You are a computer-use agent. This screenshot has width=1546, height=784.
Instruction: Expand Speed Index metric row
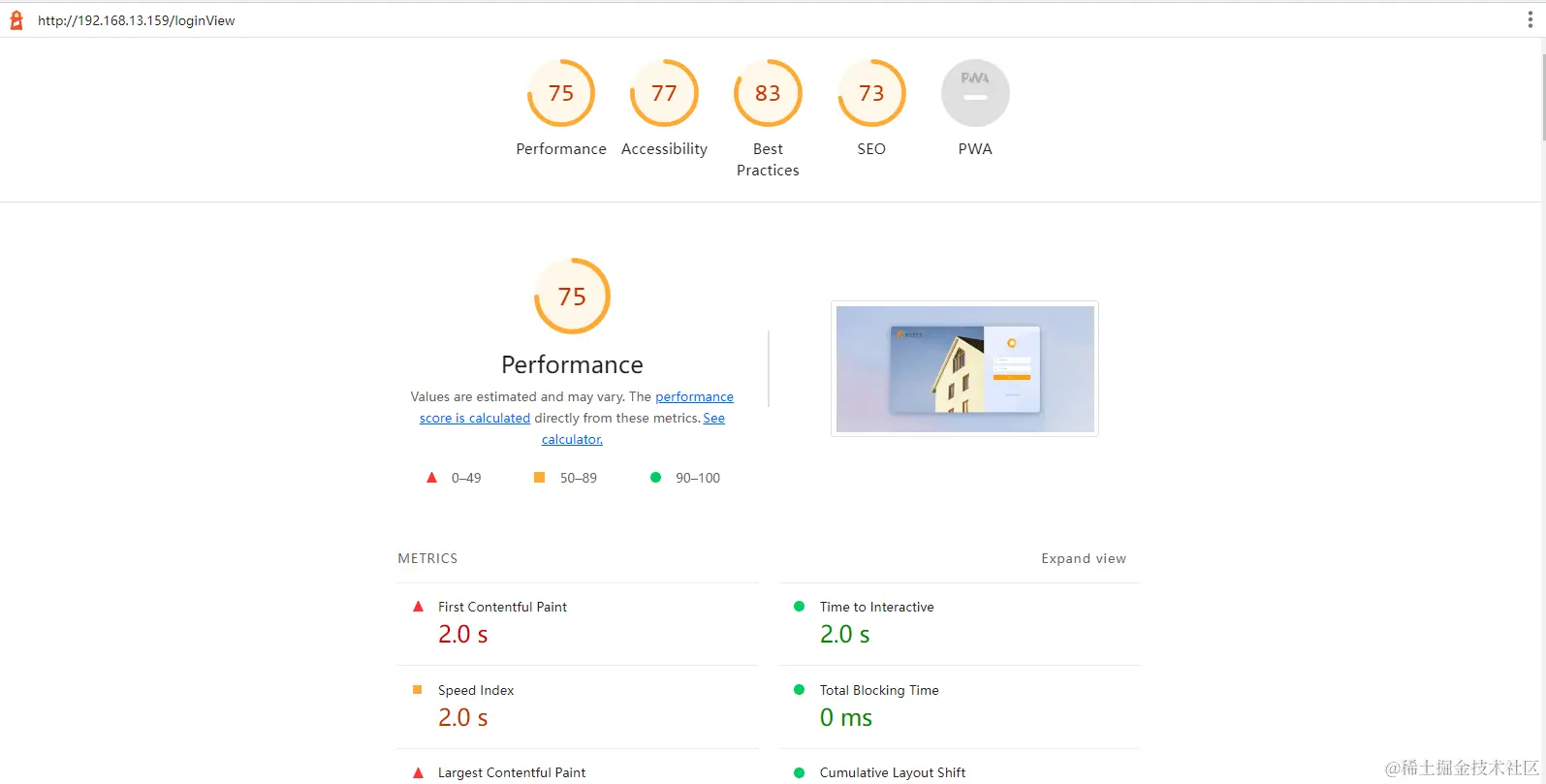(x=578, y=706)
